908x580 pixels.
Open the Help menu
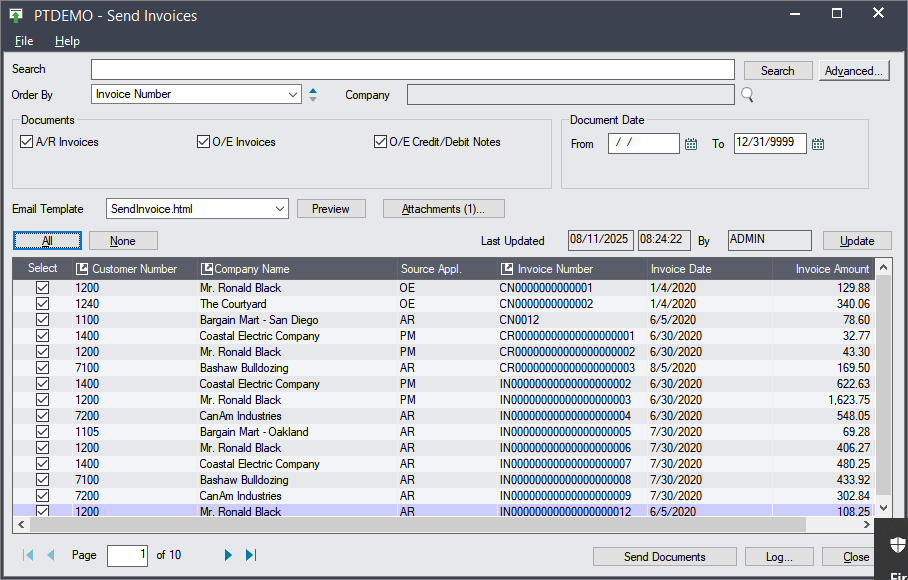coord(67,41)
